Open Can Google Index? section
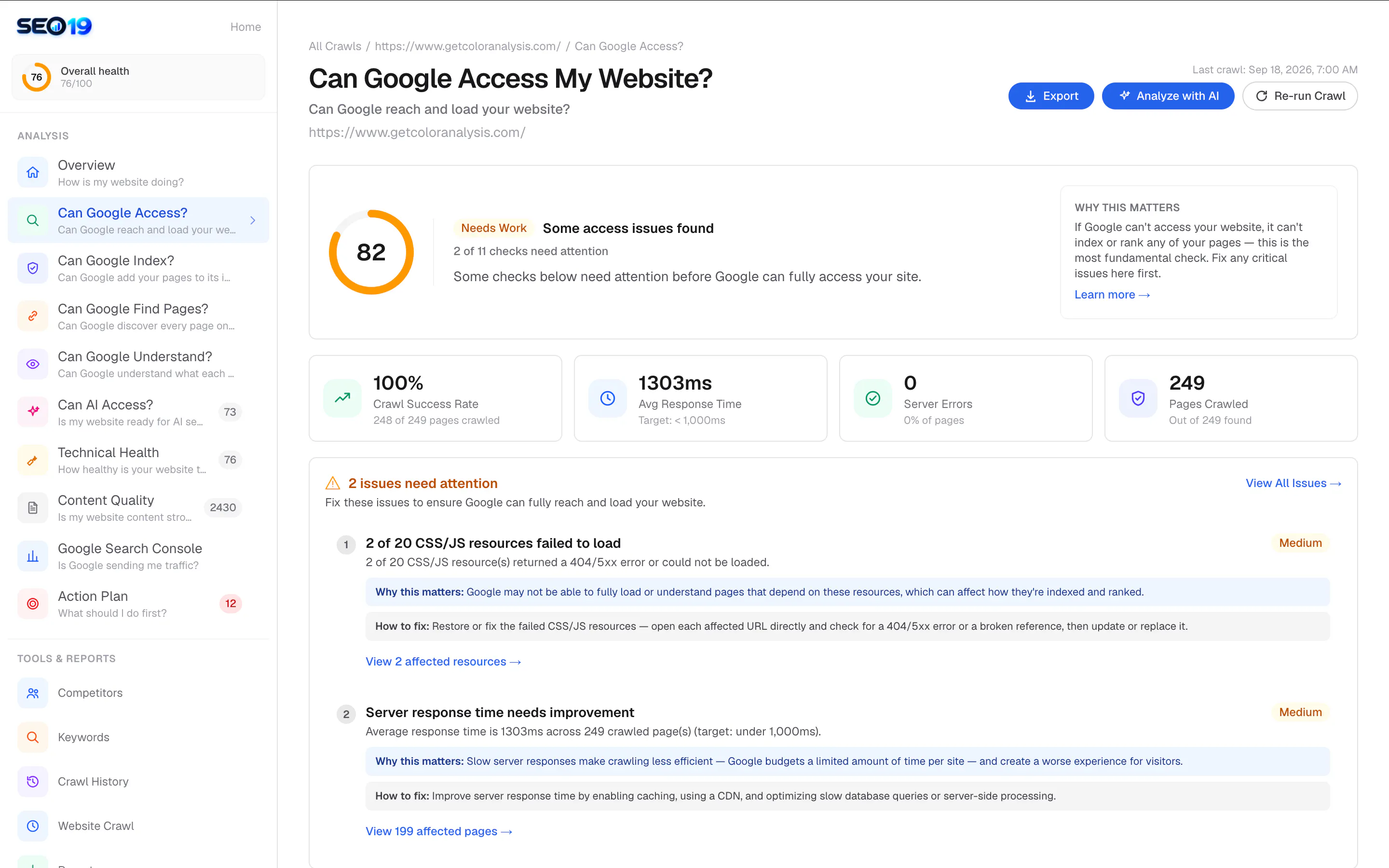Viewport: 1389px width, 868px height. (x=138, y=268)
